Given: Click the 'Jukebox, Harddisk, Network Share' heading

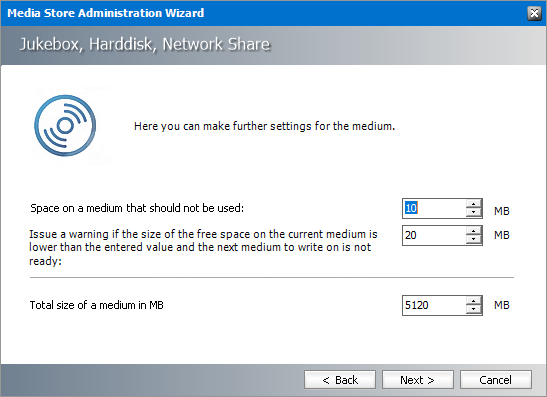Looking at the screenshot, I should click(145, 44).
